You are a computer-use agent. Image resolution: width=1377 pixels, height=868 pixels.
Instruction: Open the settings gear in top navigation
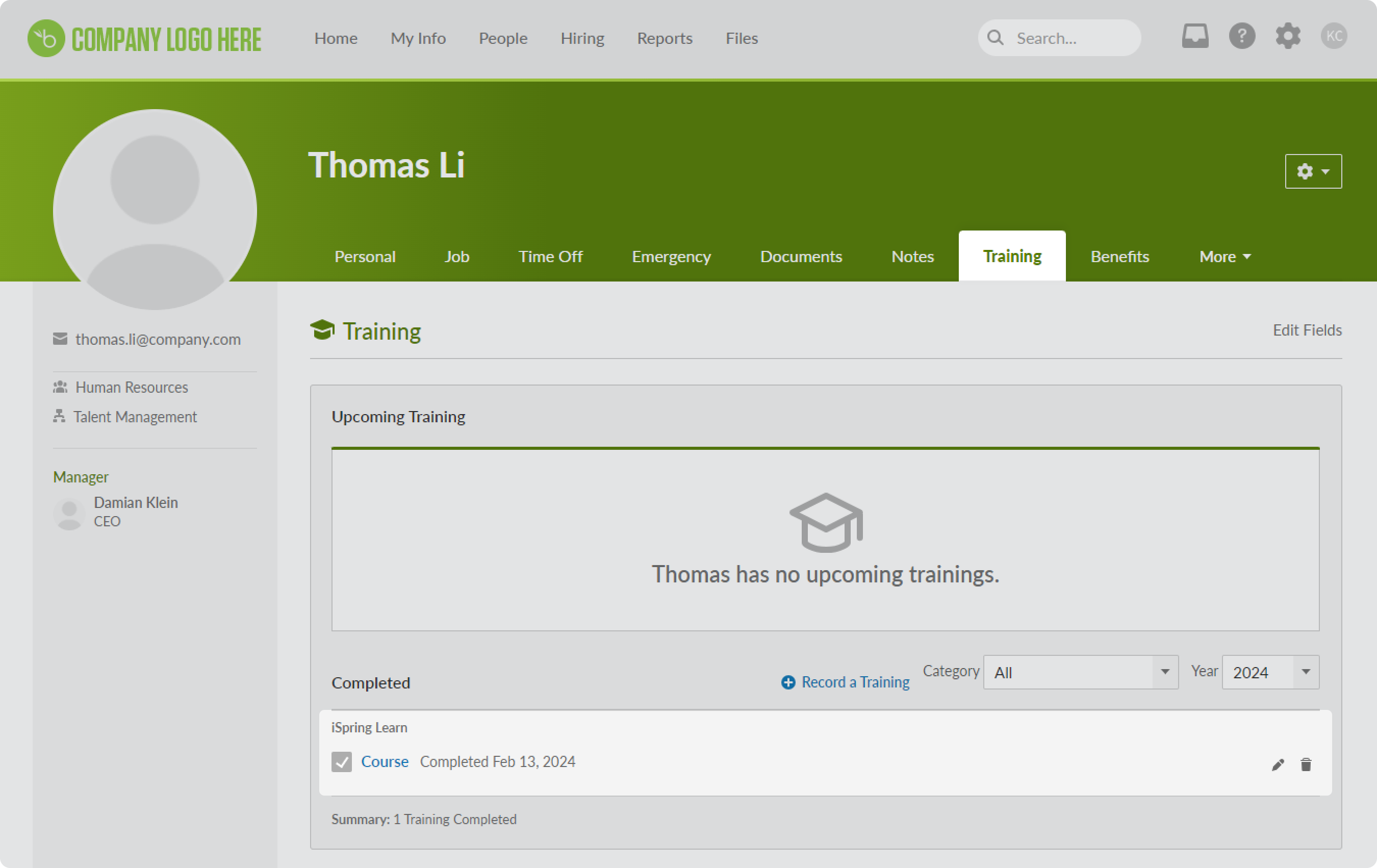(x=1288, y=37)
